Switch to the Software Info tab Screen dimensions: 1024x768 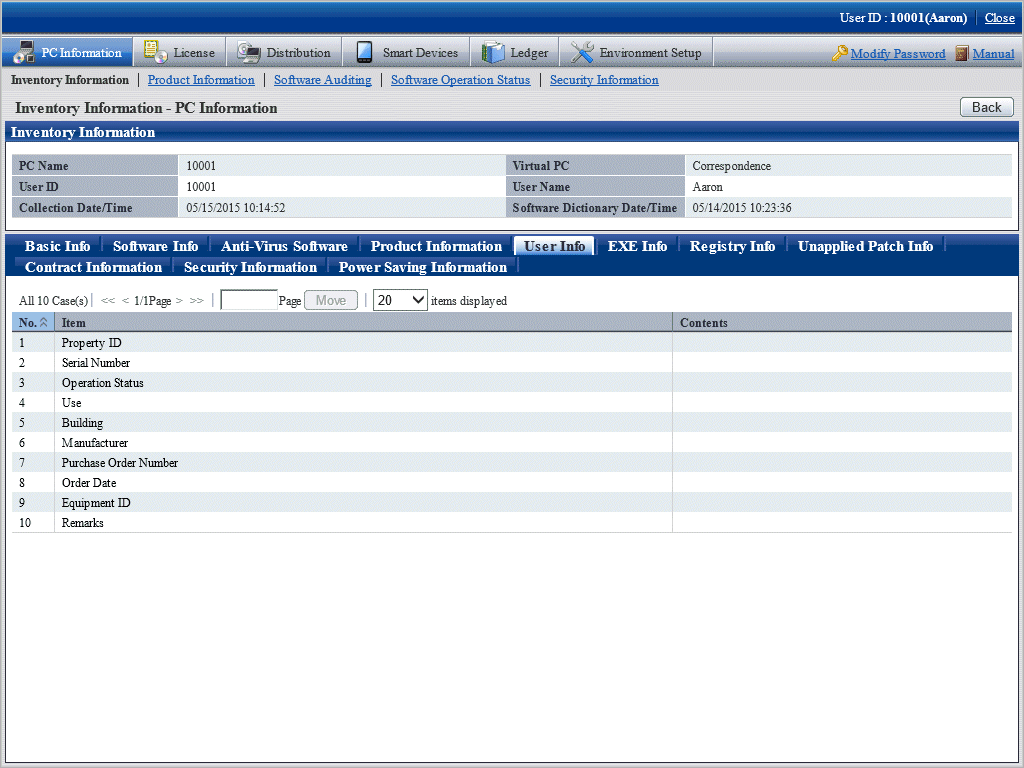(155, 246)
